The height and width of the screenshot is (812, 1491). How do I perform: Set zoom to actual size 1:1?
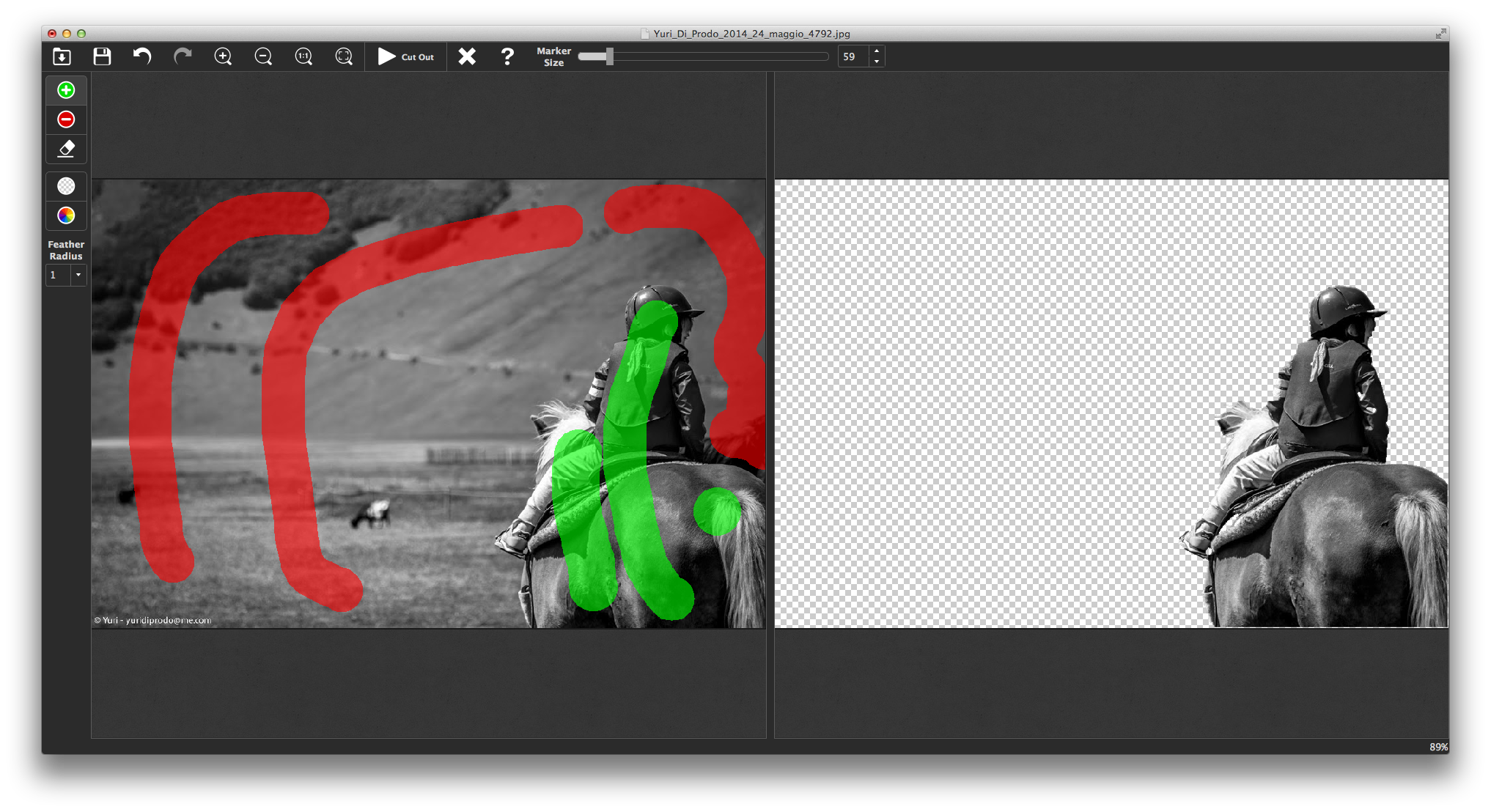pyautogui.click(x=303, y=56)
